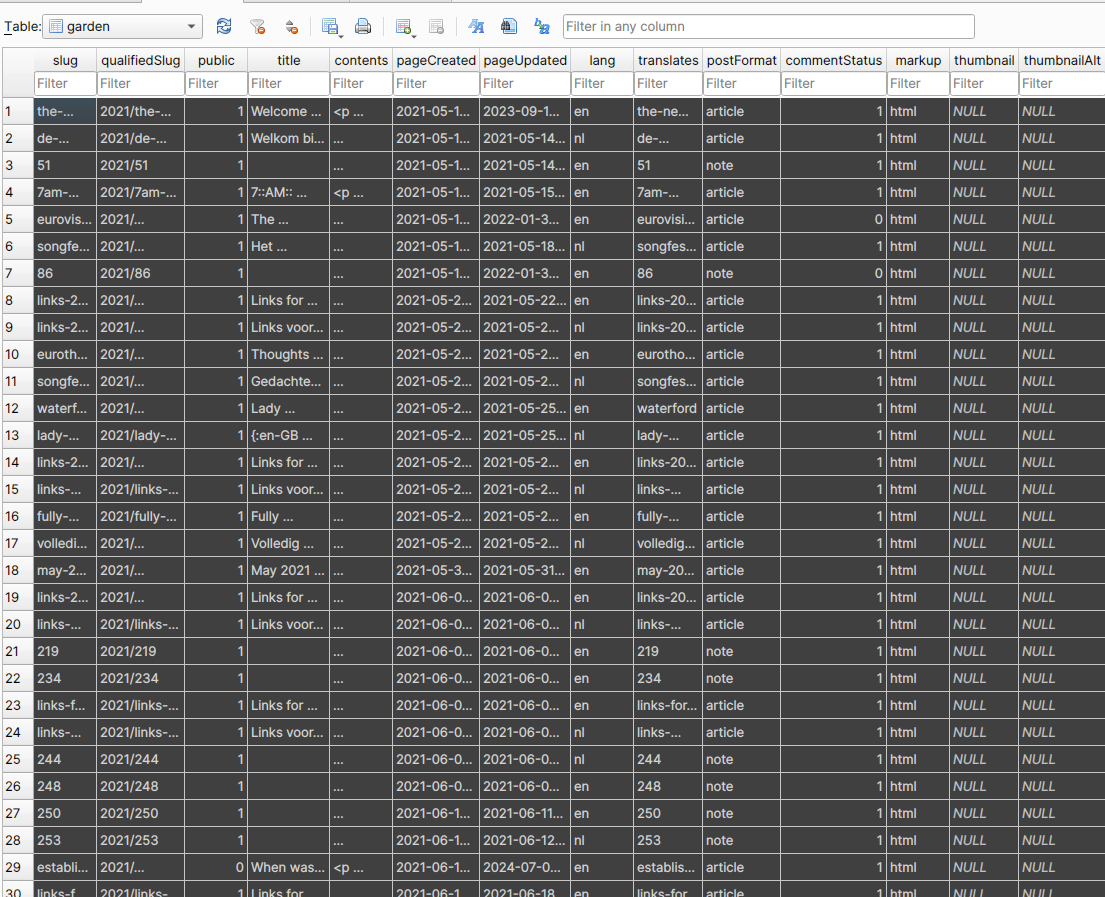Sort by the slug column header
The image size is (1105, 897).
click(x=64, y=60)
